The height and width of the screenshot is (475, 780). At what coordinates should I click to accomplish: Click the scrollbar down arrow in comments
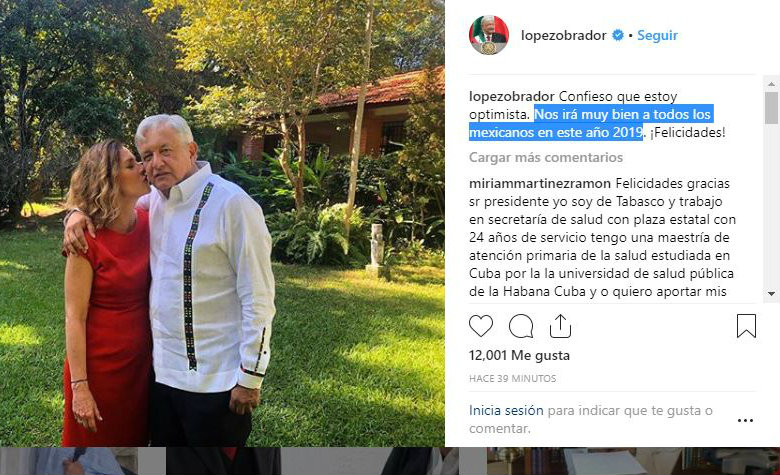tap(771, 294)
